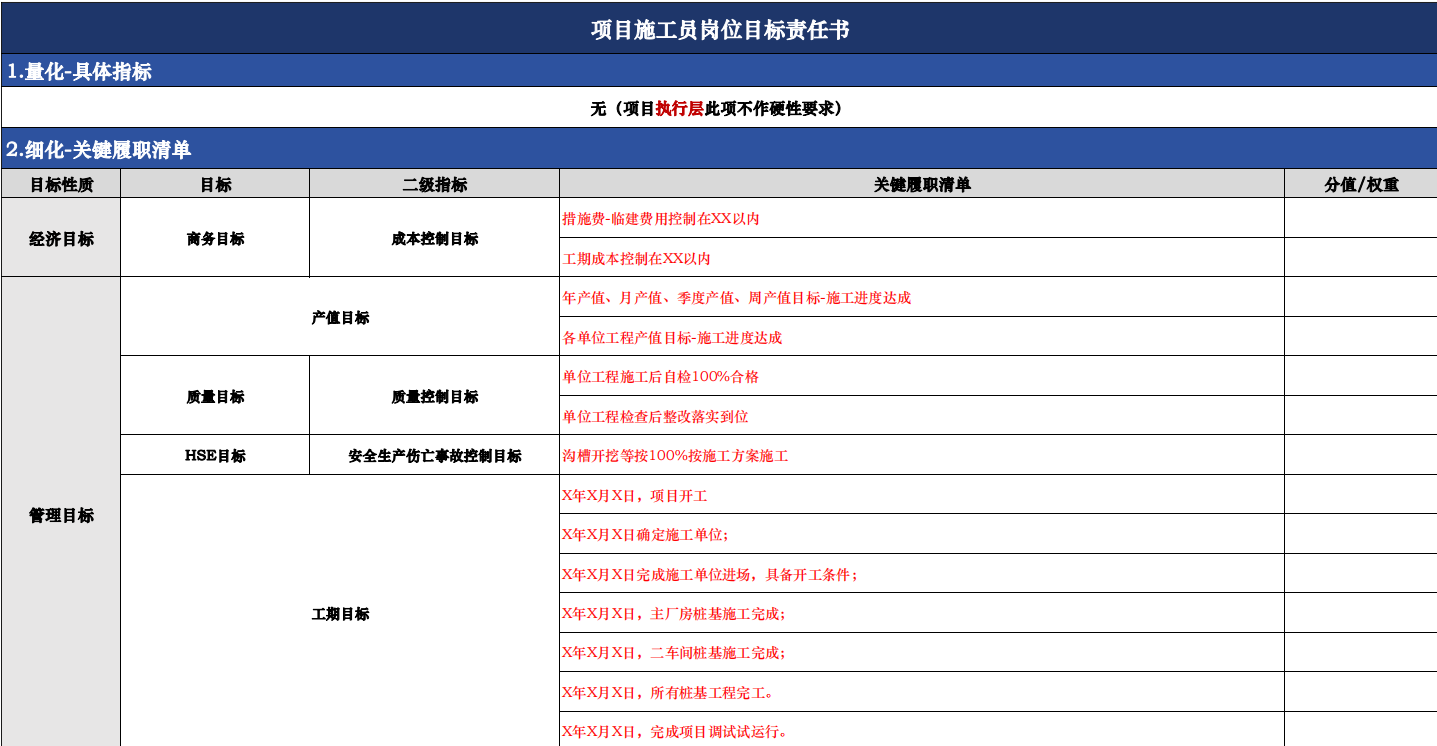Select the column header 目标性质
The image size is (1437, 746).
click(x=61, y=184)
